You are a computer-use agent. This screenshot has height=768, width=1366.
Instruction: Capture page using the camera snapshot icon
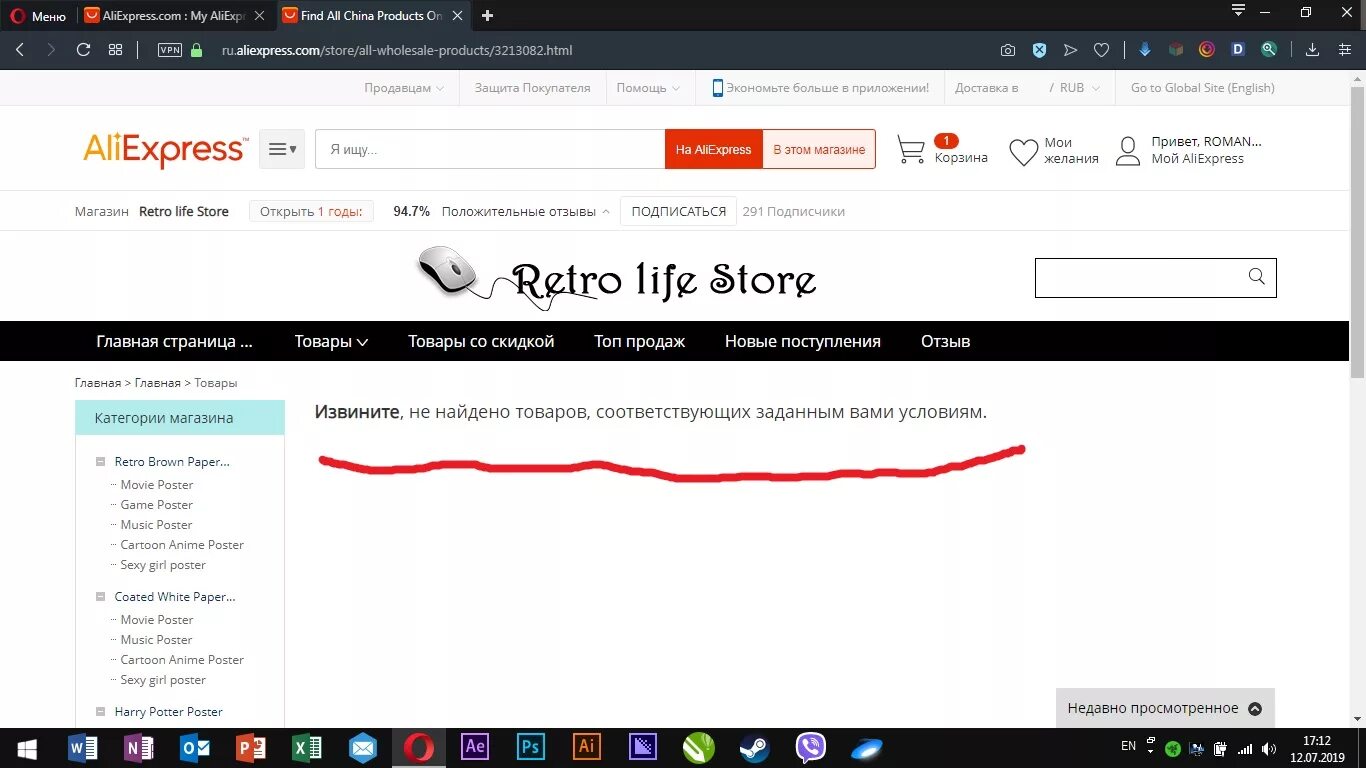click(x=1008, y=49)
